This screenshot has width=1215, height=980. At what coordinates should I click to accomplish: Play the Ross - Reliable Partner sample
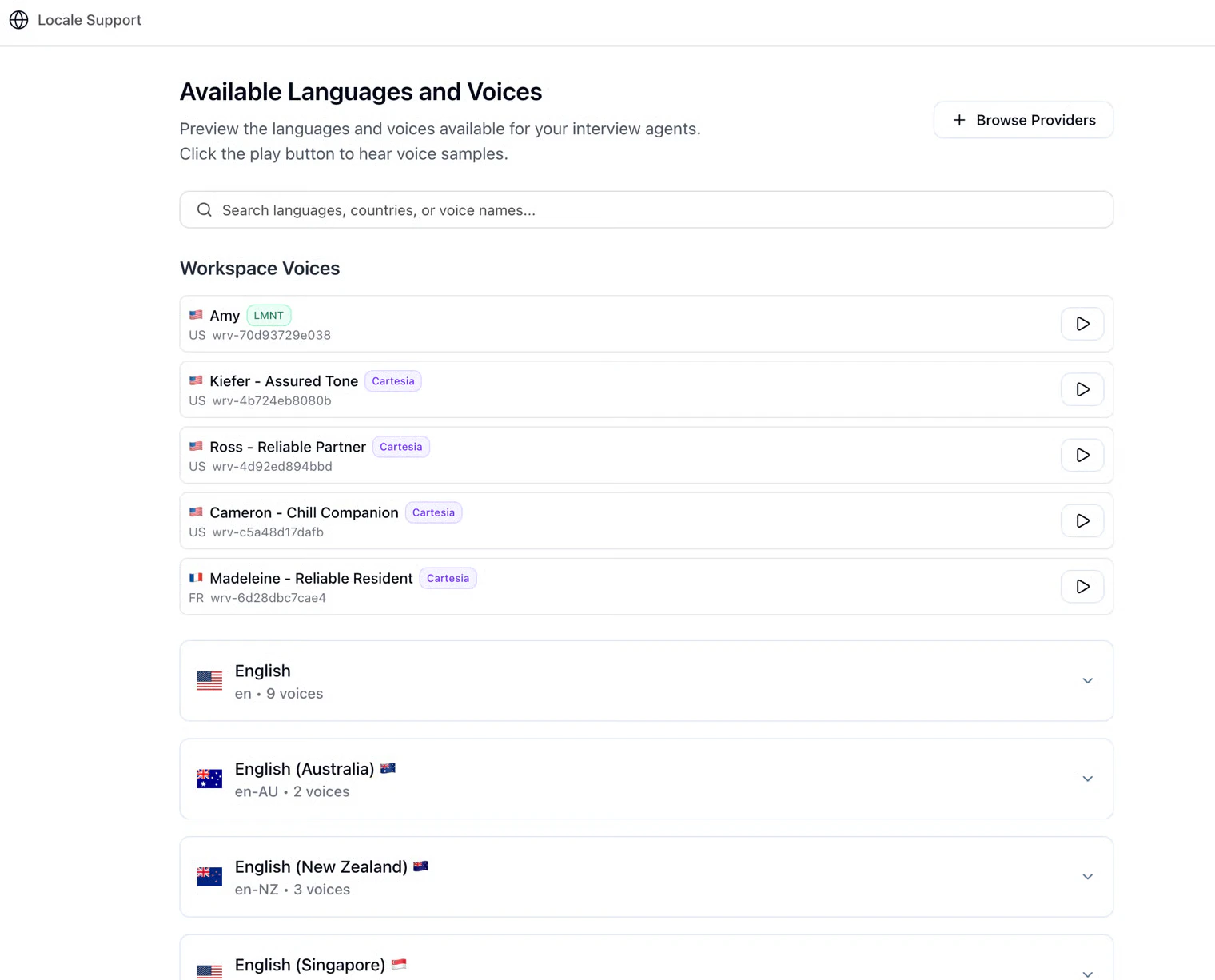click(1082, 455)
